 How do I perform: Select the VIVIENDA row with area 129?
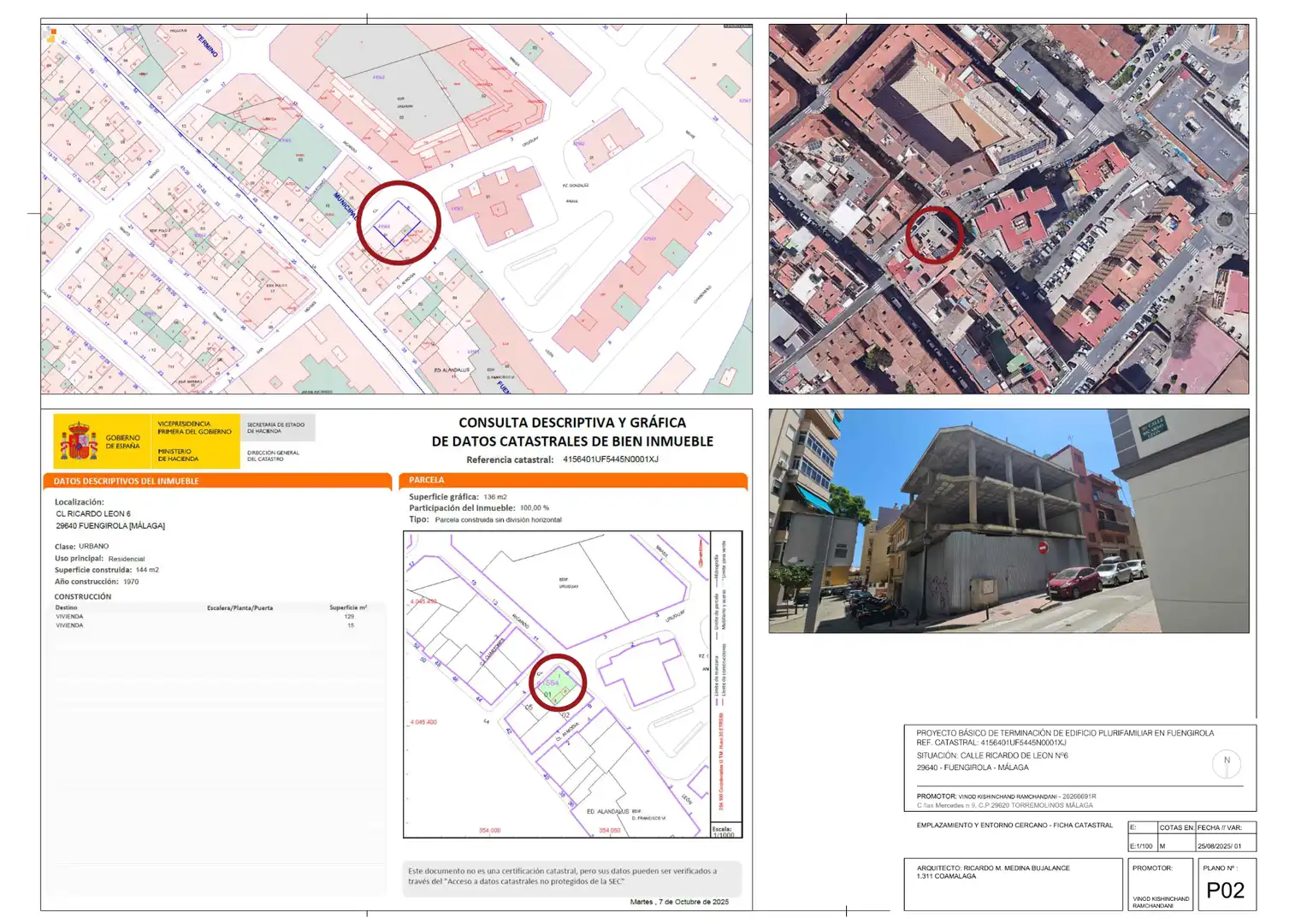click(205, 616)
